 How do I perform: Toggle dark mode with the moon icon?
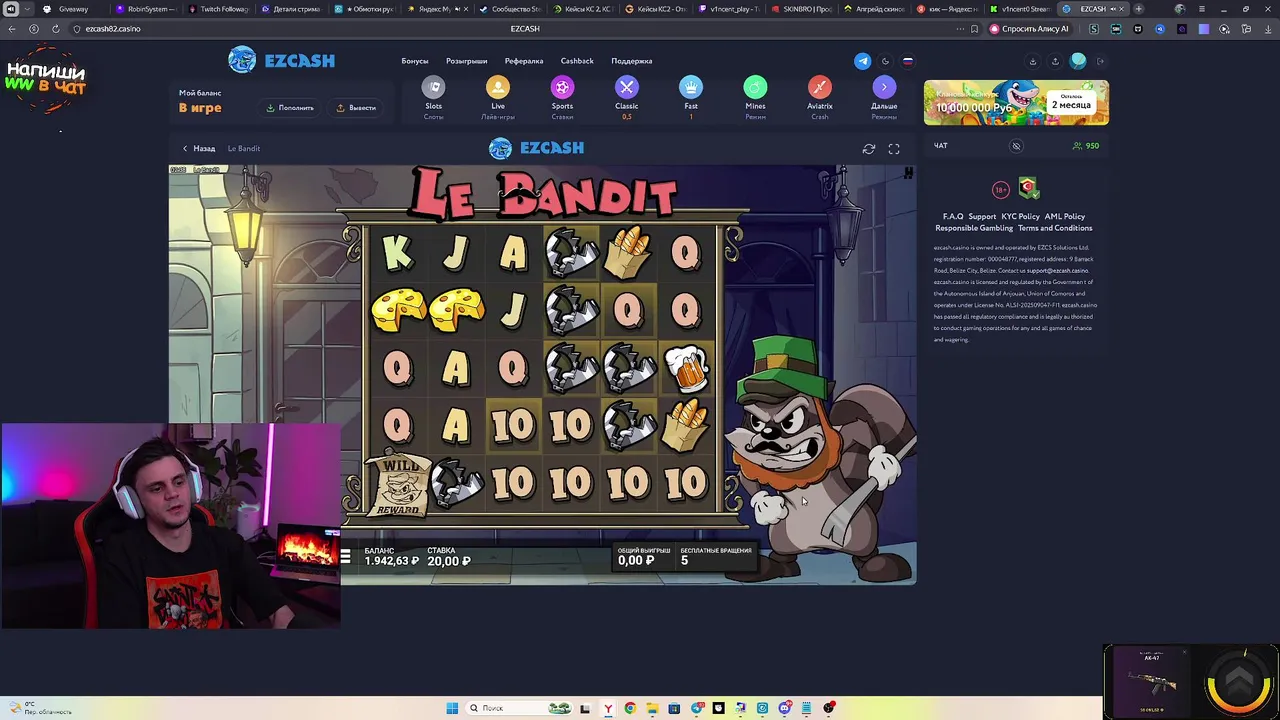pos(885,61)
